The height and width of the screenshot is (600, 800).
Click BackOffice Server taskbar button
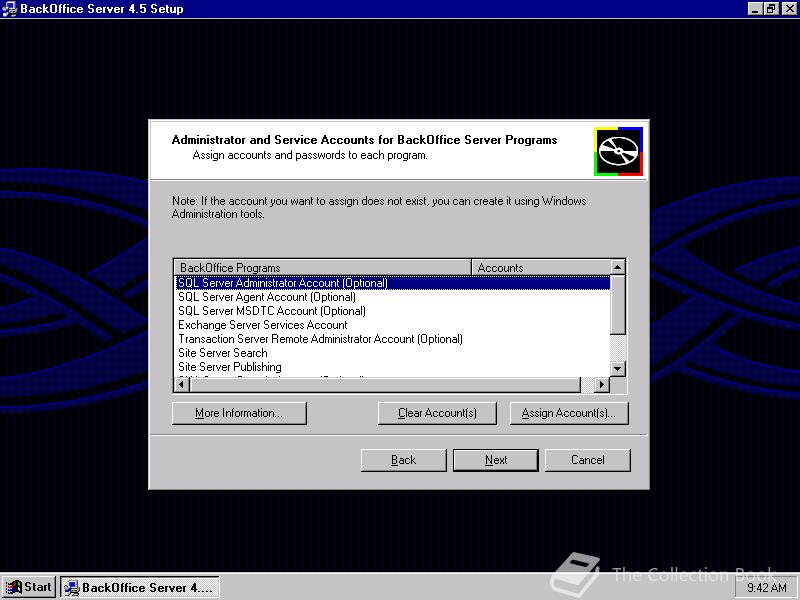click(140, 587)
